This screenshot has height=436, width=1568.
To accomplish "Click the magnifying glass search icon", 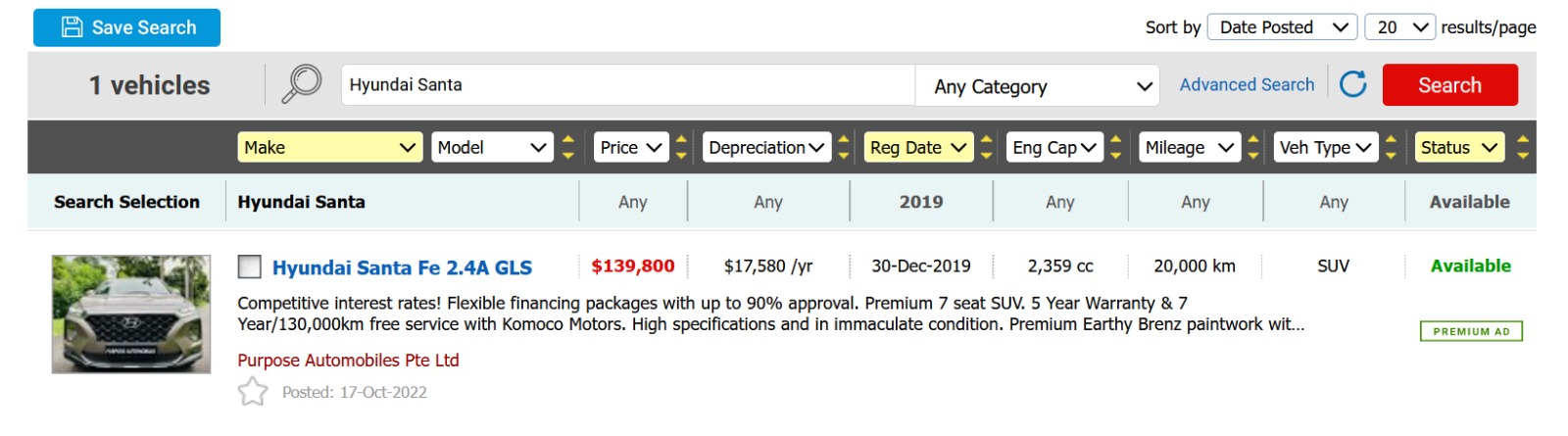I will (x=302, y=84).
